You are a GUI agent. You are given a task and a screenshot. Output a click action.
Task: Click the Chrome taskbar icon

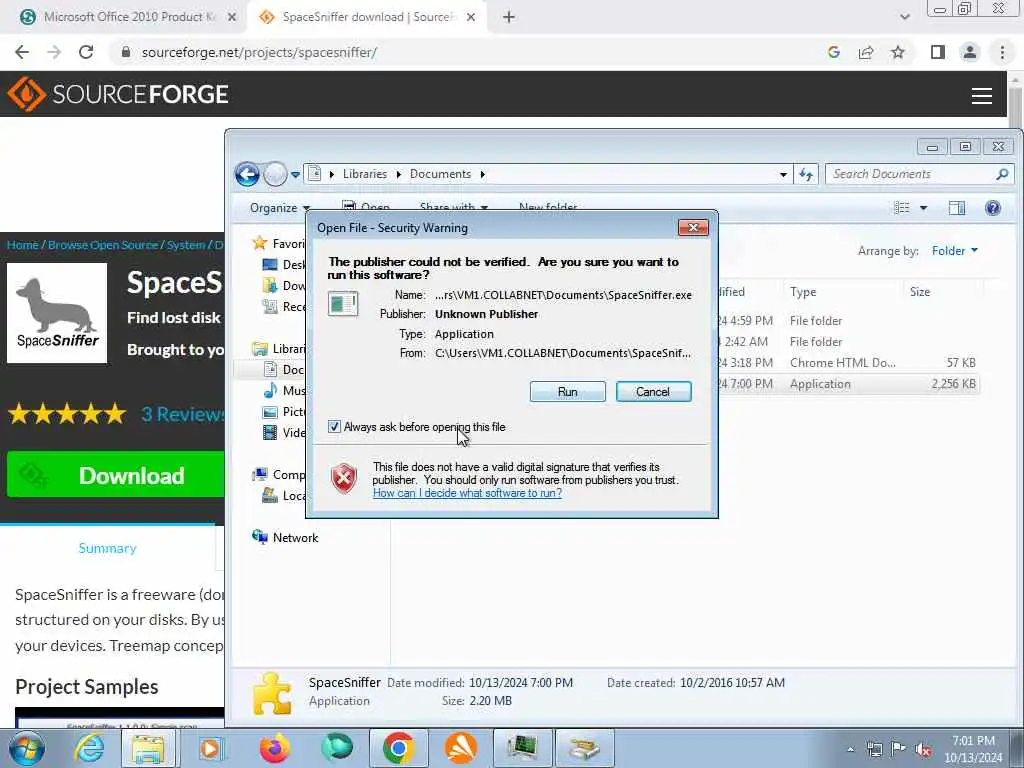click(x=398, y=748)
